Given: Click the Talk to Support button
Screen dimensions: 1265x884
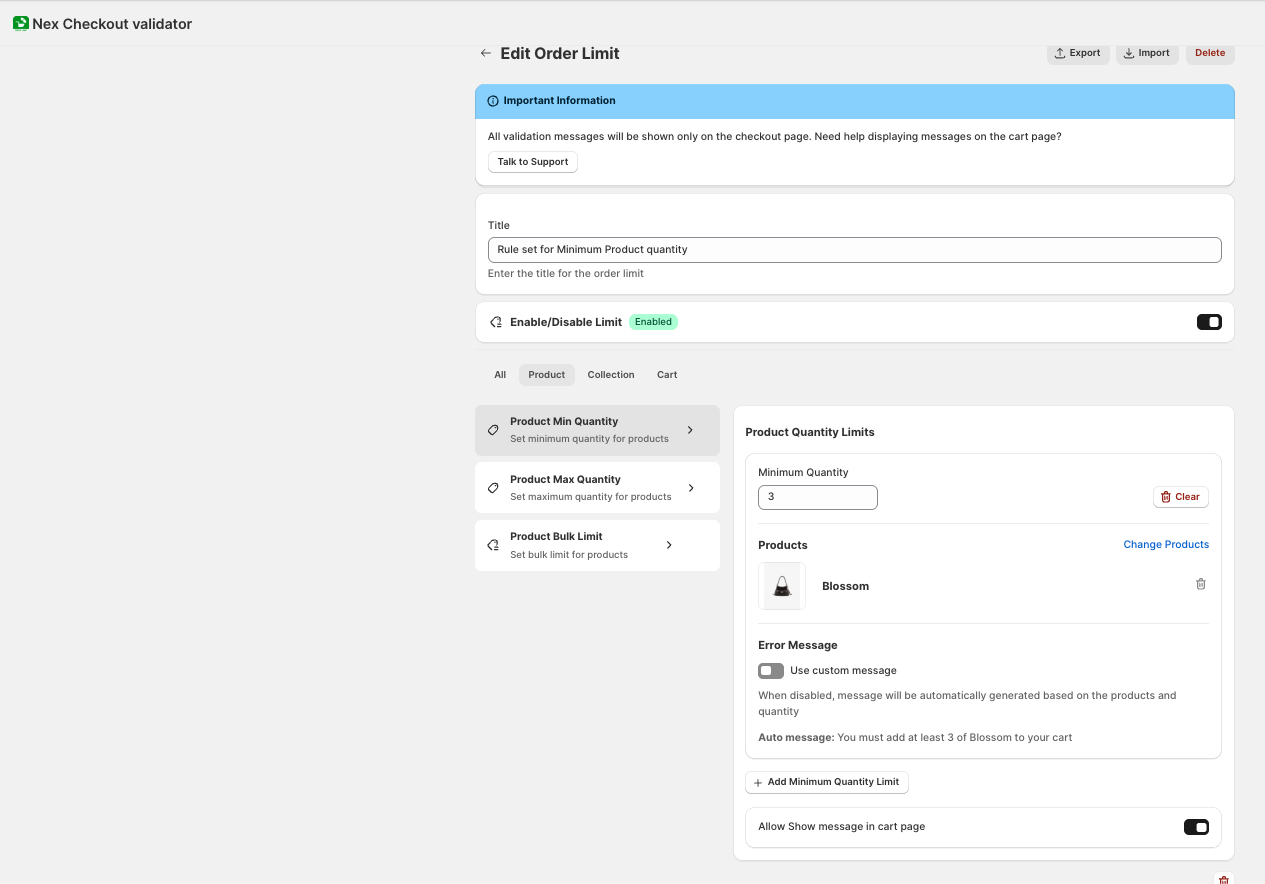Looking at the screenshot, I should [x=533, y=162].
